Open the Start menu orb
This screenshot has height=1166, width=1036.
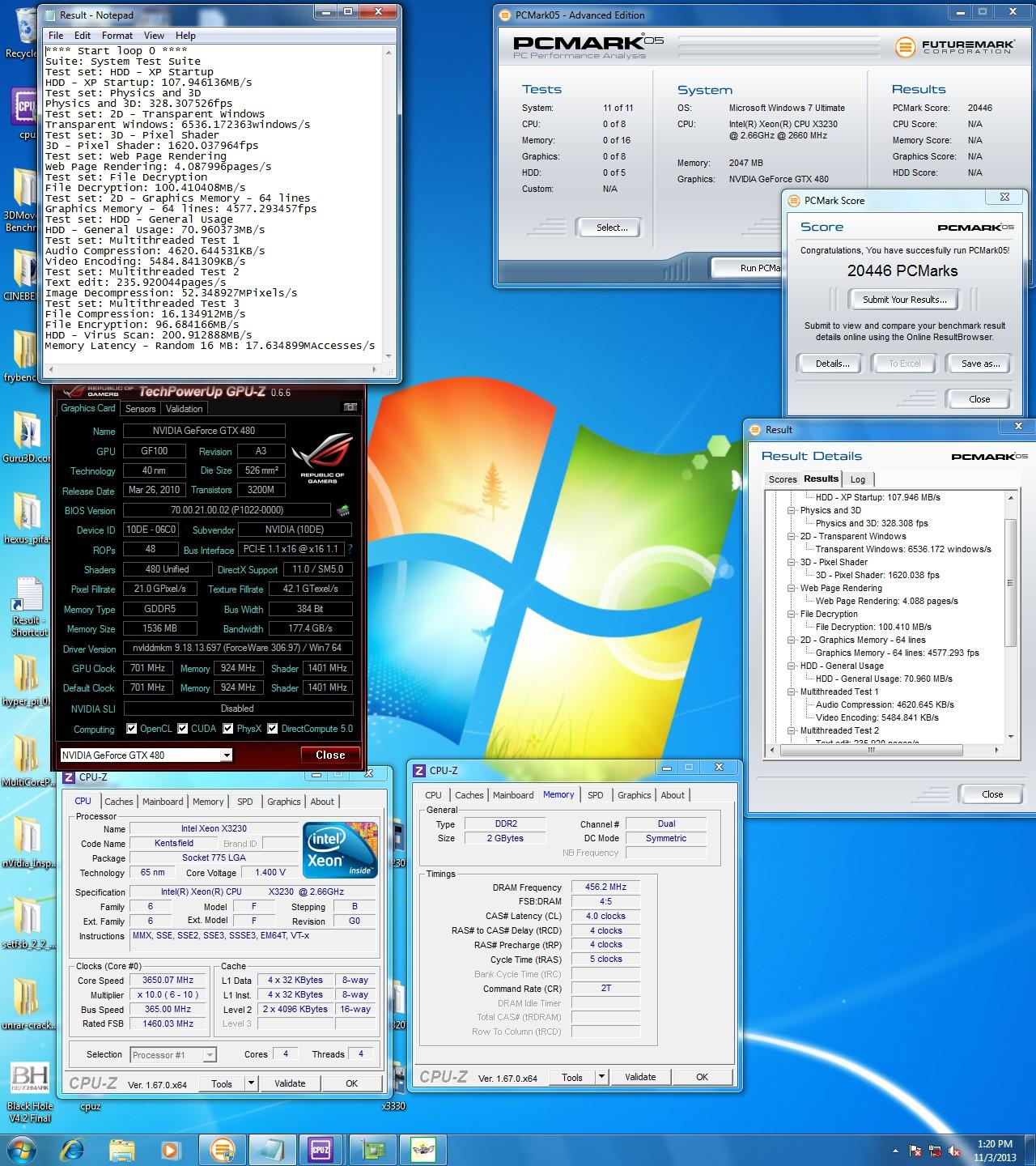click(x=20, y=1150)
